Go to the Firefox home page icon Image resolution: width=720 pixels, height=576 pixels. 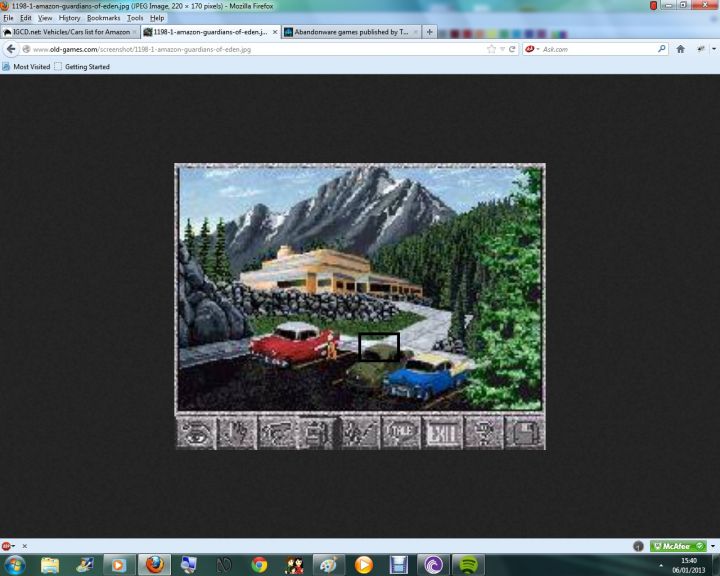click(681, 49)
